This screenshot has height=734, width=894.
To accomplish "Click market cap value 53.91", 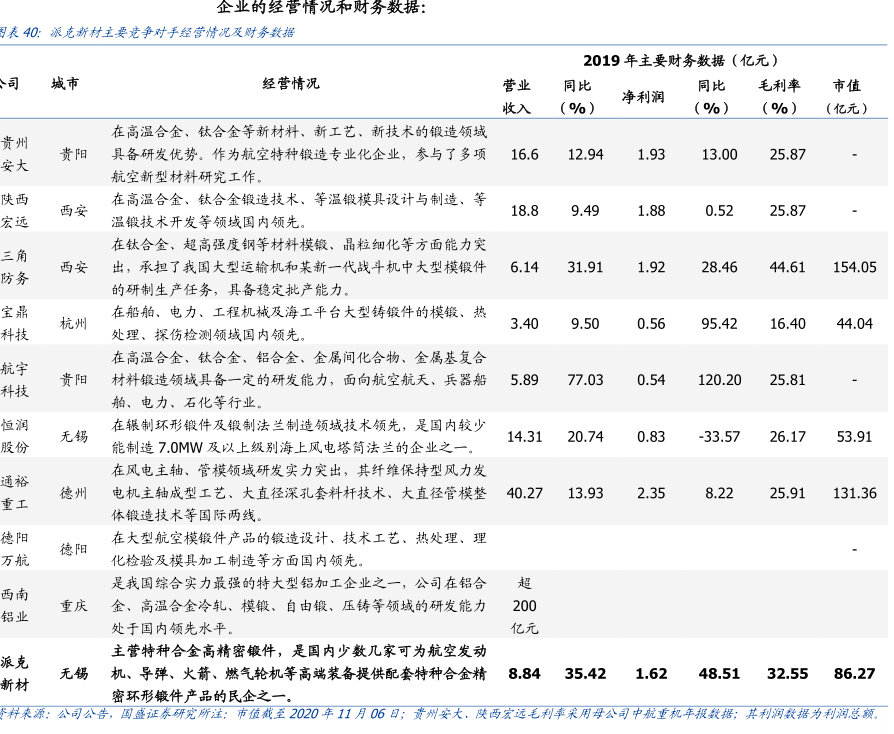I will (x=855, y=437).
